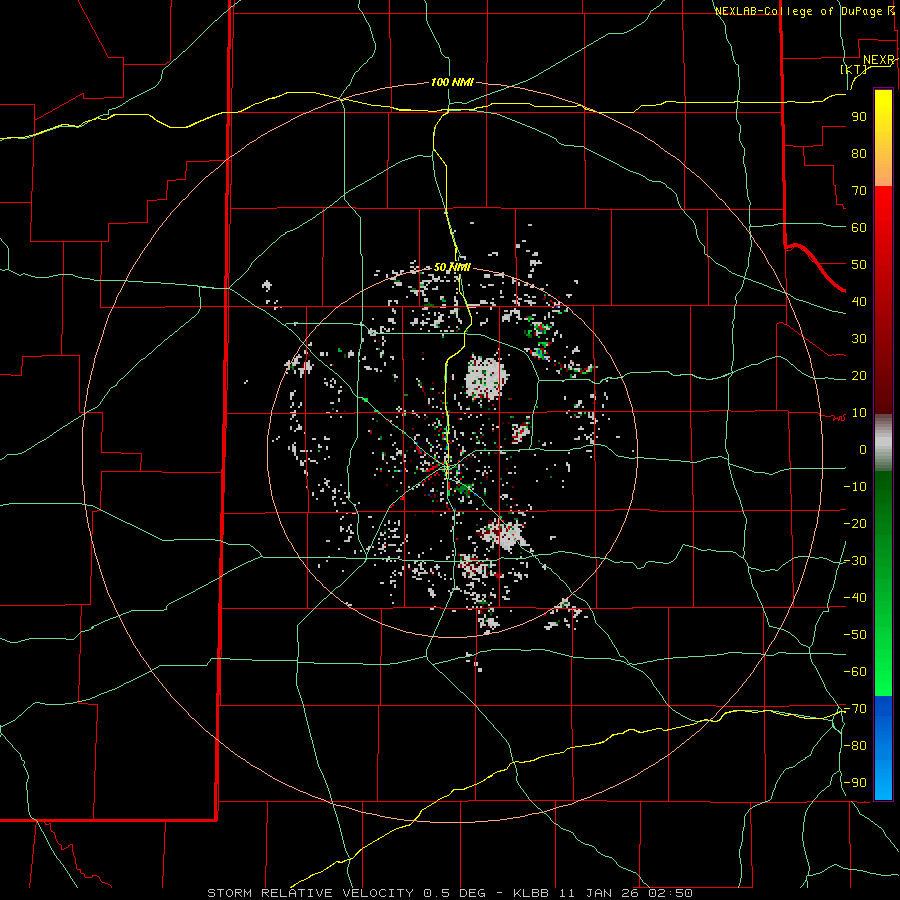Screen dimensions: 900x900
Task: Click the "0.5 DEG" elevation text in the footer
Action: pos(455,893)
